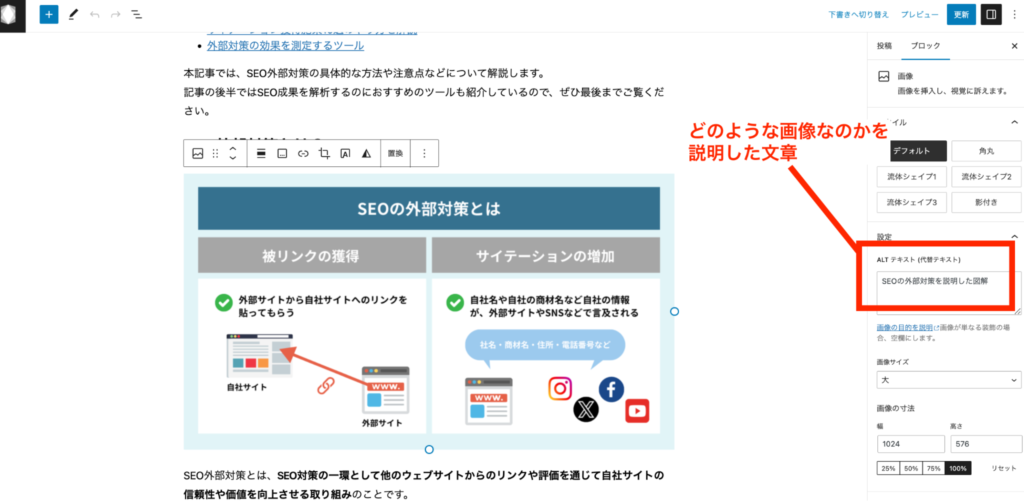Set image scale to 25%

(888, 468)
